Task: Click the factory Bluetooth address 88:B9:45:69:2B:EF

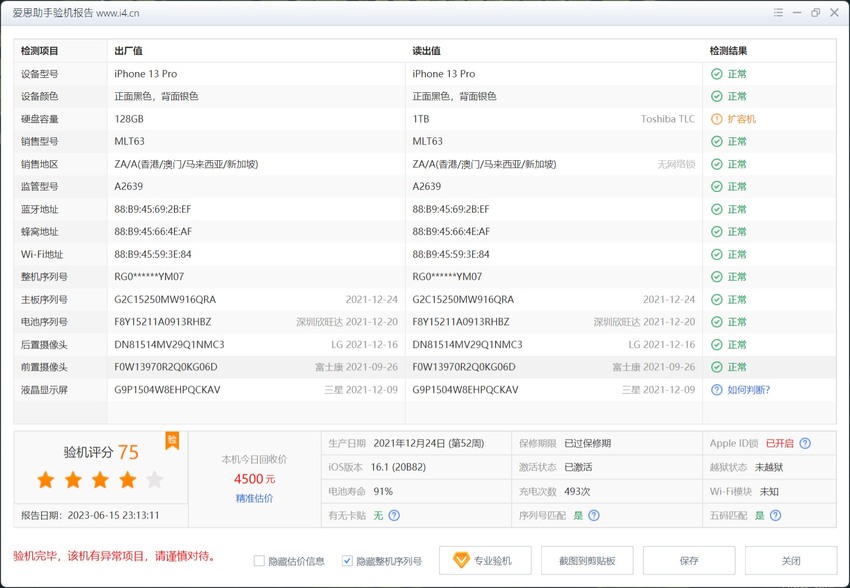Action: (153, 209)
